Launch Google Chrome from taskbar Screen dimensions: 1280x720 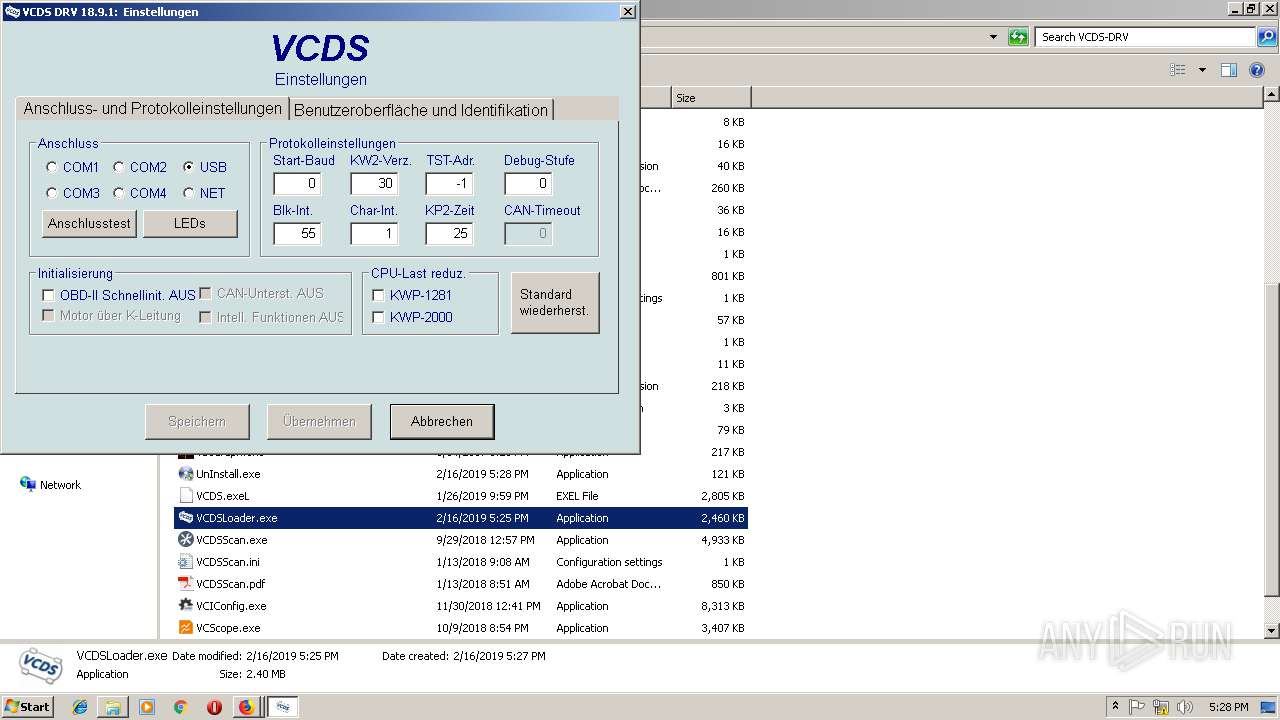[x=180, y=707]
